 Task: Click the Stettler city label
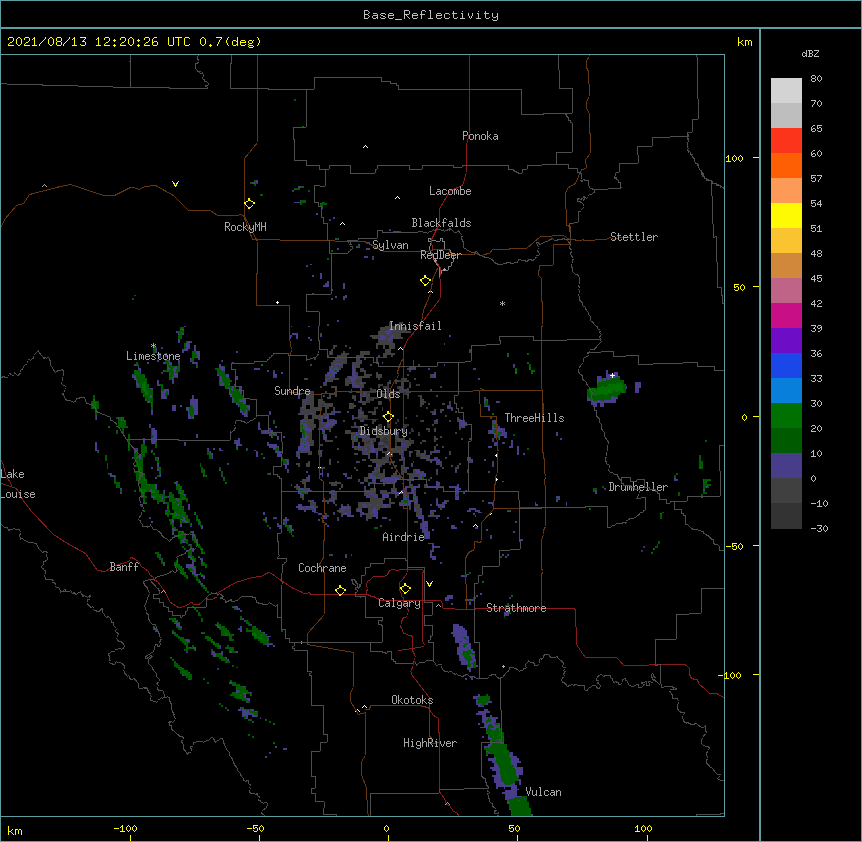(634, 237)
